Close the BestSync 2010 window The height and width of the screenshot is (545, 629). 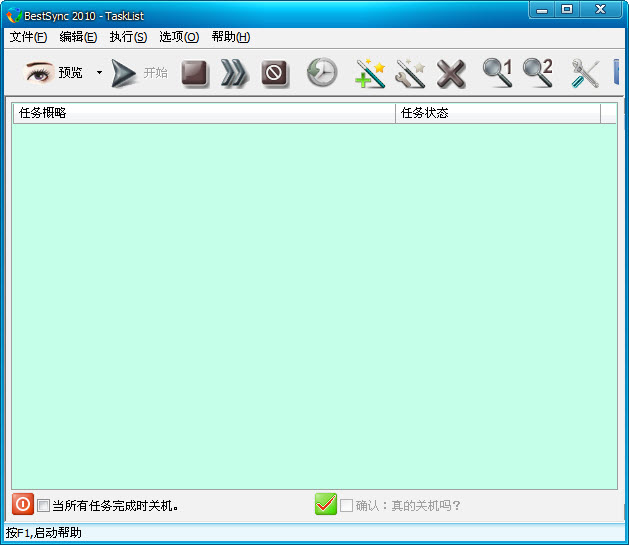pyautogui.click(x=600, y=10)
